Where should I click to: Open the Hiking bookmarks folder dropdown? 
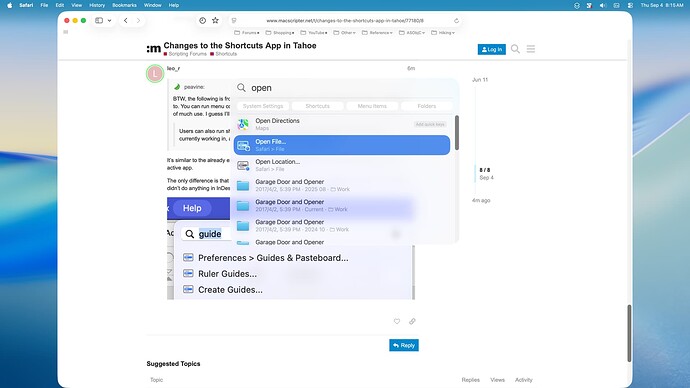[x=443, y=33]
